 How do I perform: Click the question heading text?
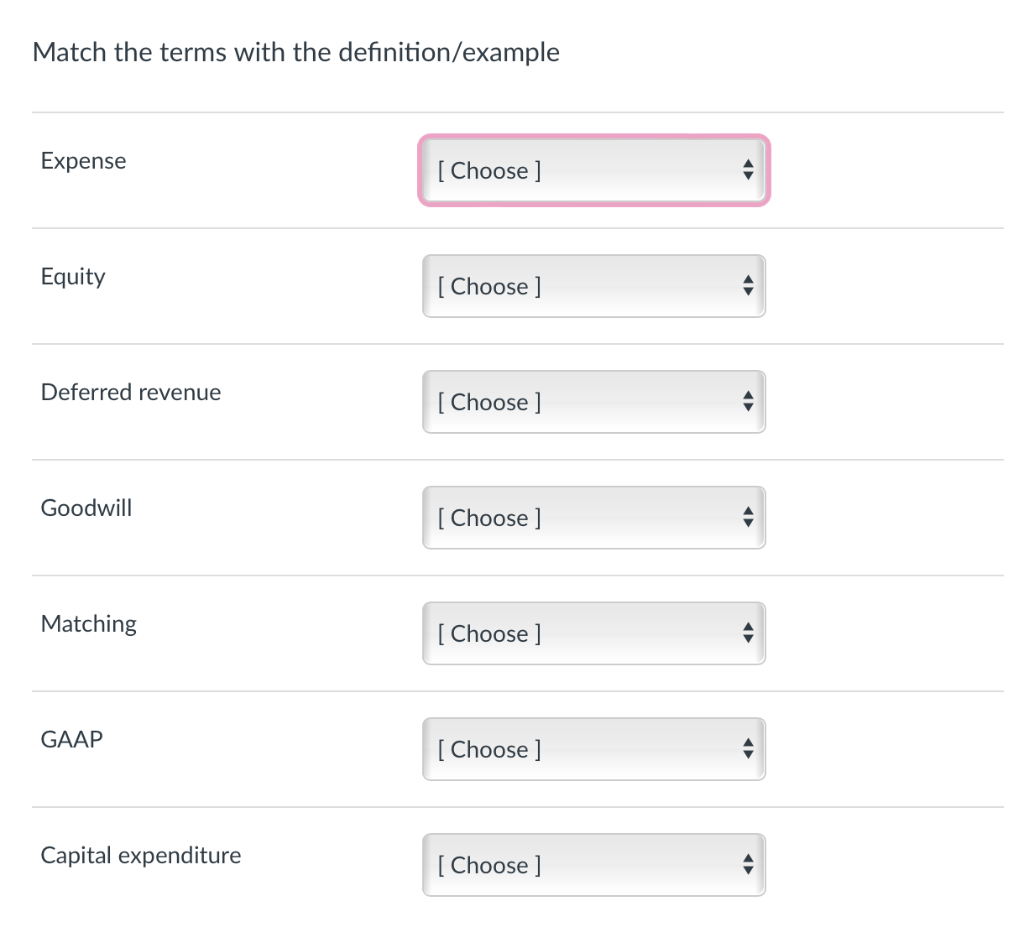point(296,52)
